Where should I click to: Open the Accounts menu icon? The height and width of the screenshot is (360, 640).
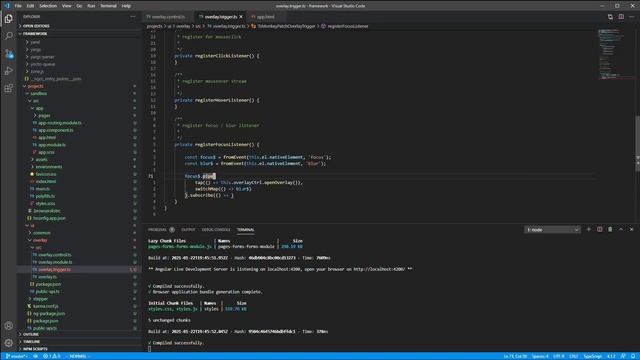click(x=9, y=326)
